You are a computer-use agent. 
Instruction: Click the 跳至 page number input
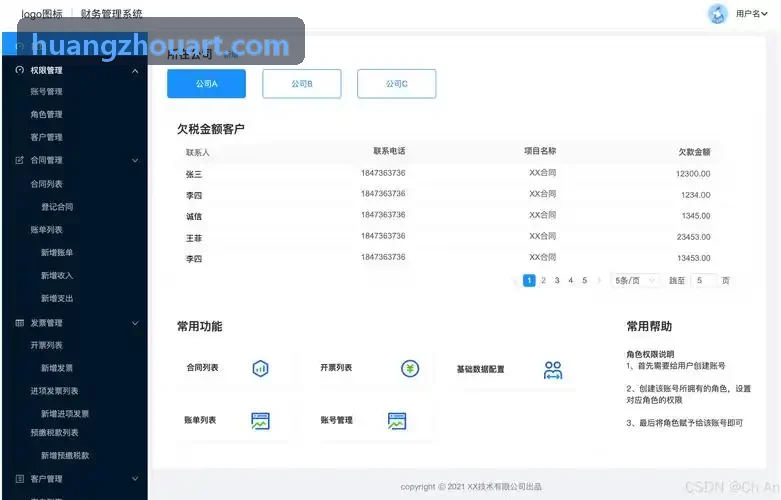(x=703, y=280)
